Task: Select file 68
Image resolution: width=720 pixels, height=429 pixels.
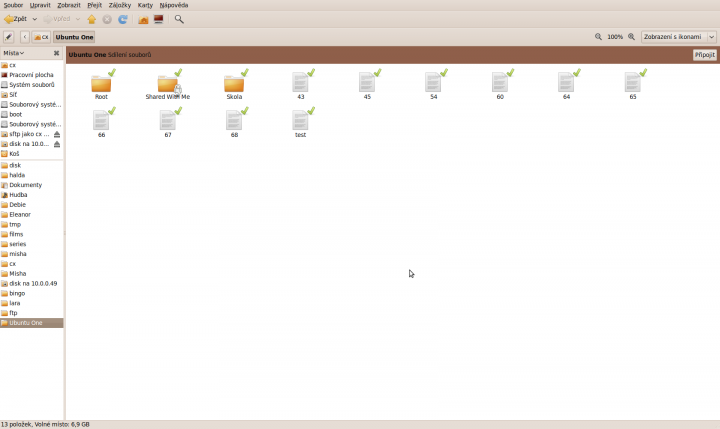Action: coord(234,123)
